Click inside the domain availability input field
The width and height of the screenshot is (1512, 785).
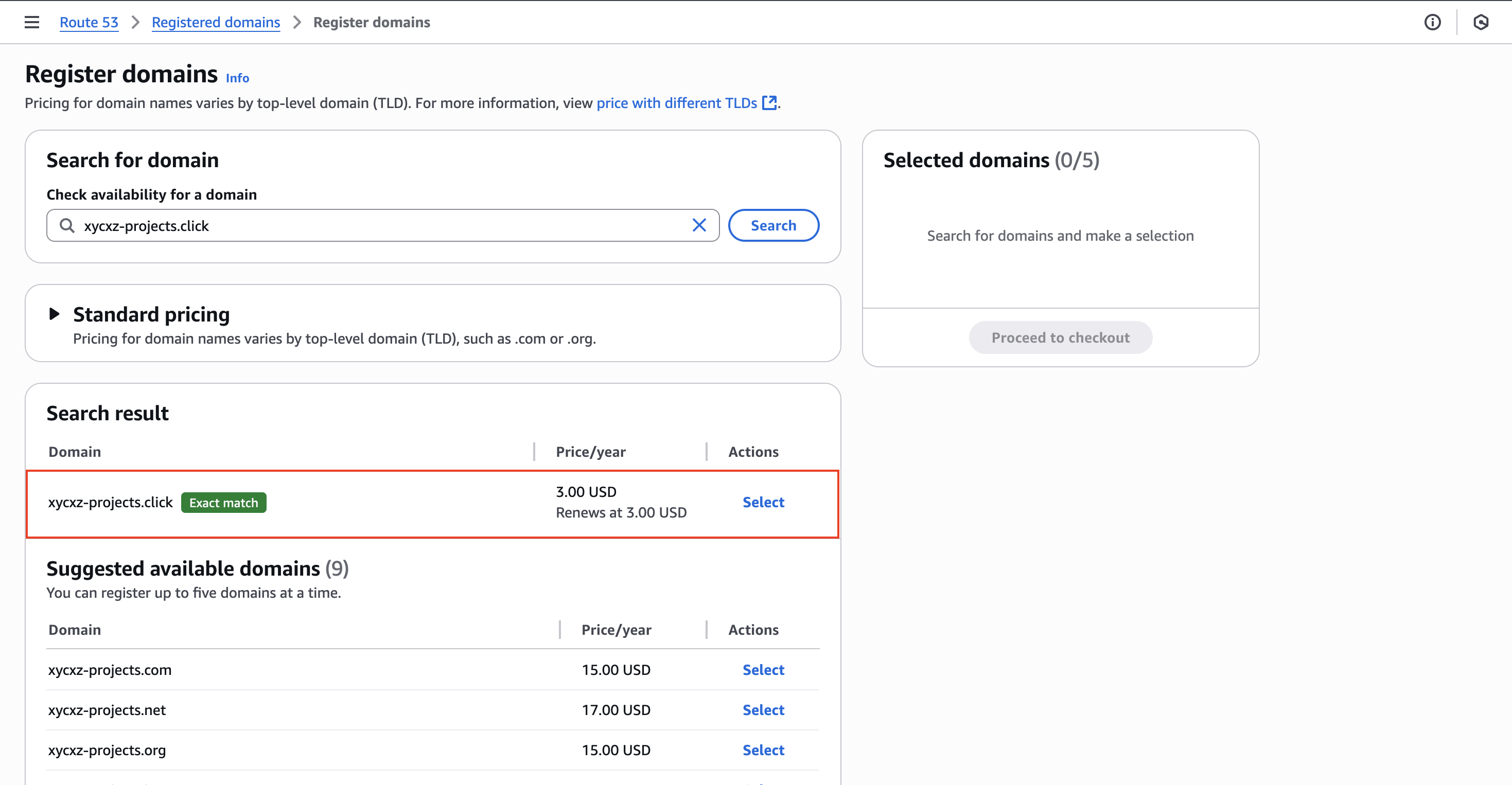381,225
